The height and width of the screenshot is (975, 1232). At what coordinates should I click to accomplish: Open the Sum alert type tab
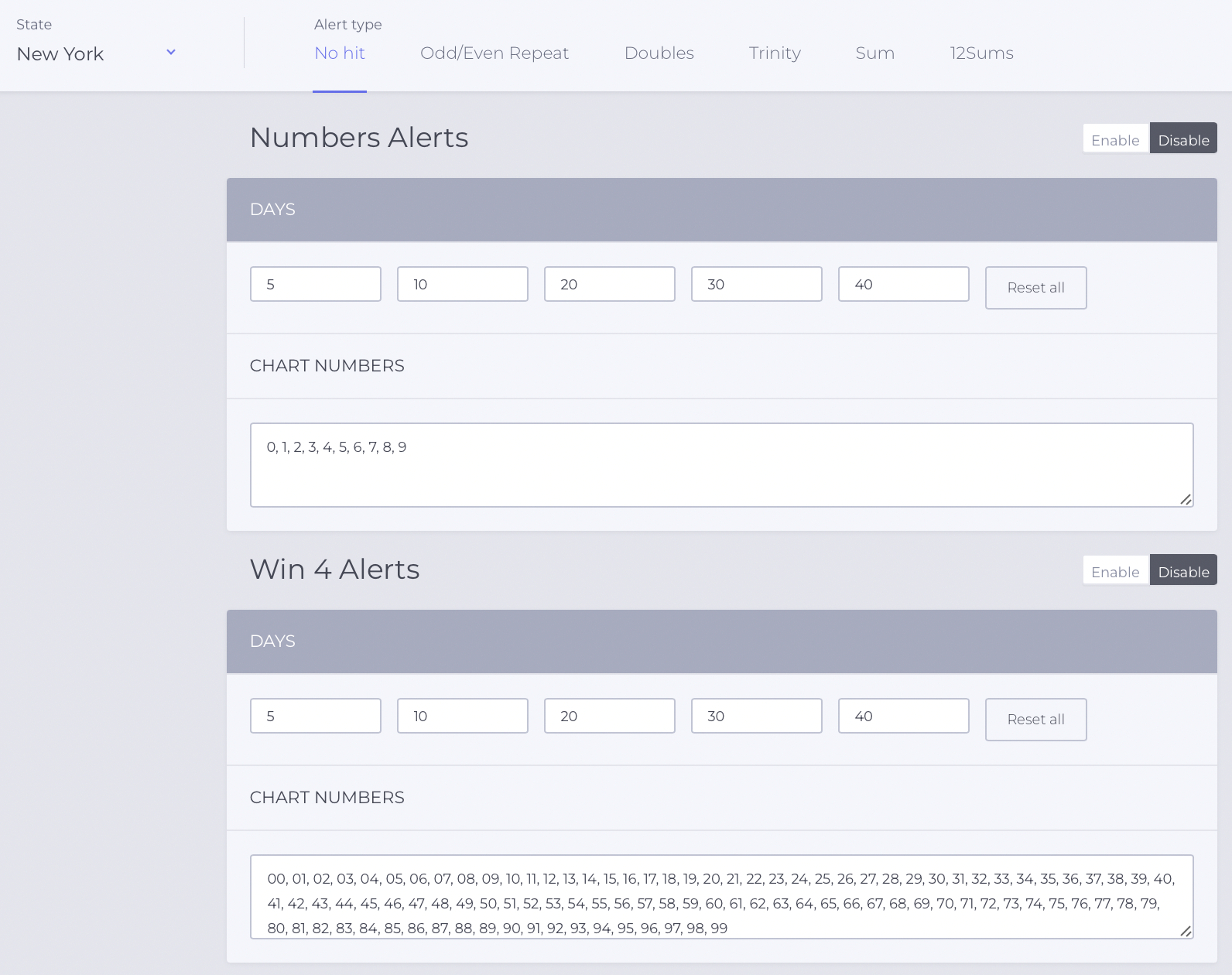pos(875,53)
